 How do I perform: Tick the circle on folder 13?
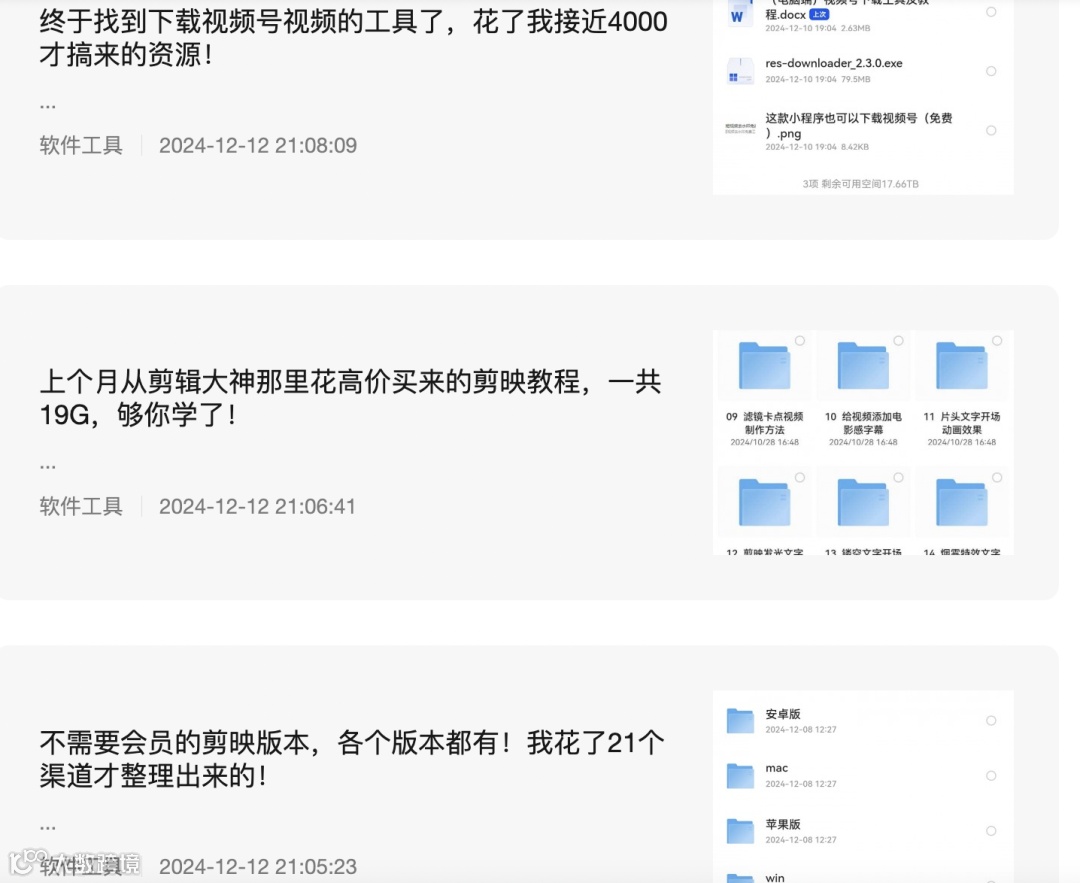(898, 477)
